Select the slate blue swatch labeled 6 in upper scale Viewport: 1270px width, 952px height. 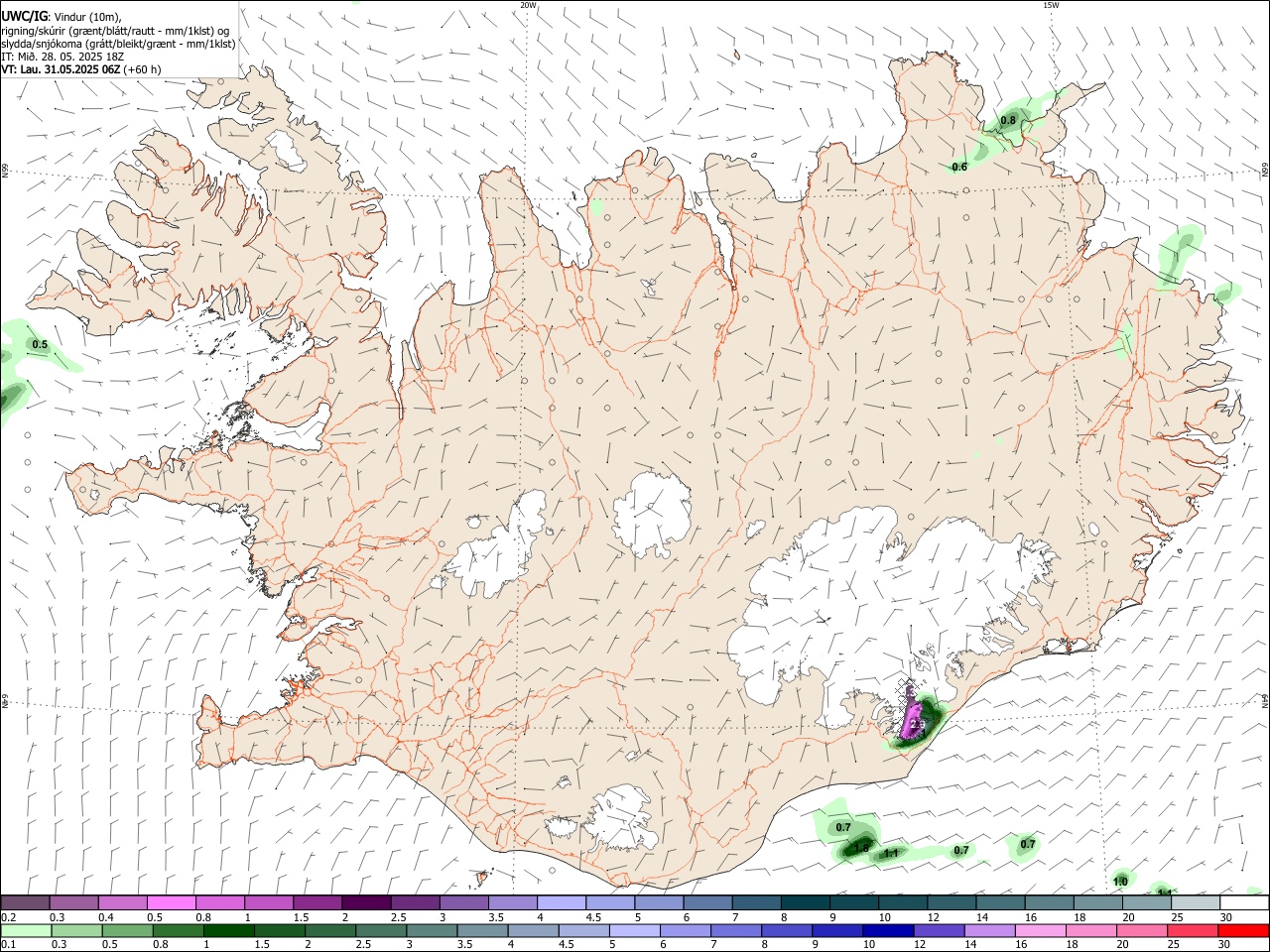tap(708, 902)
